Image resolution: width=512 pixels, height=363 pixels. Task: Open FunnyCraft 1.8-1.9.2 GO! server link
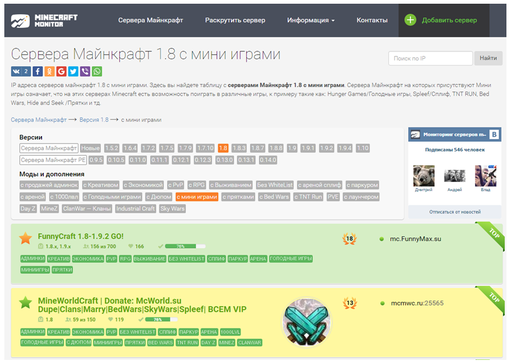coord(81,236)
